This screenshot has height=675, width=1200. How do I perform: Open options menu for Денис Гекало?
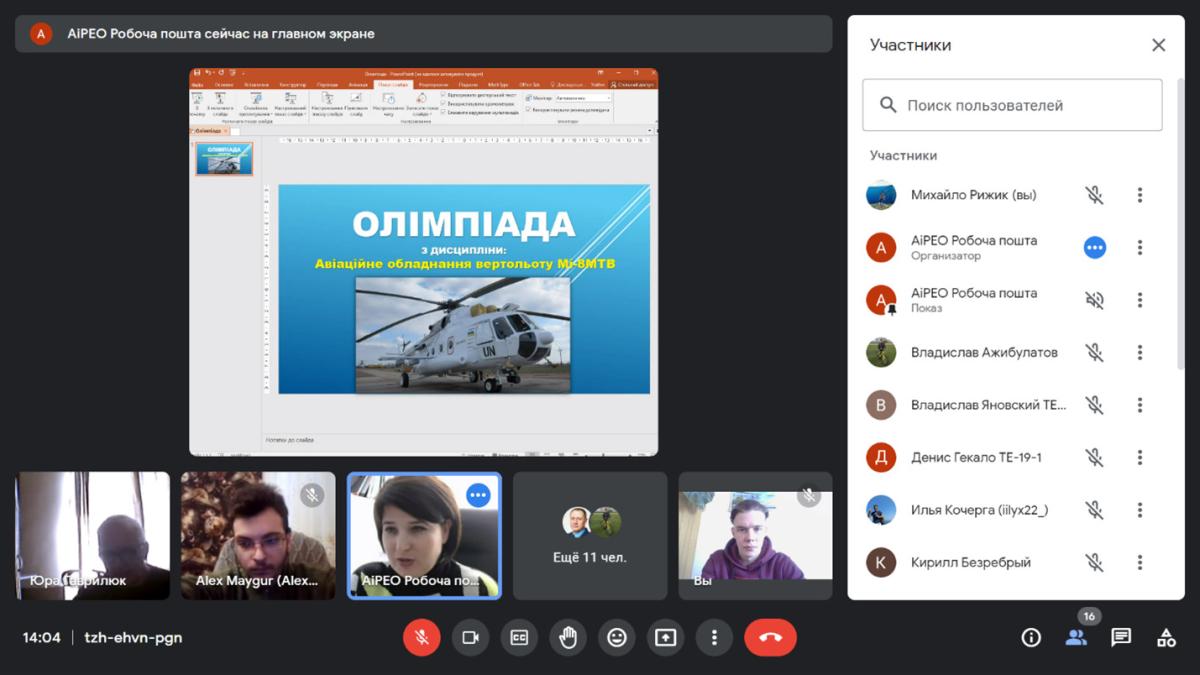(1139, 457)
